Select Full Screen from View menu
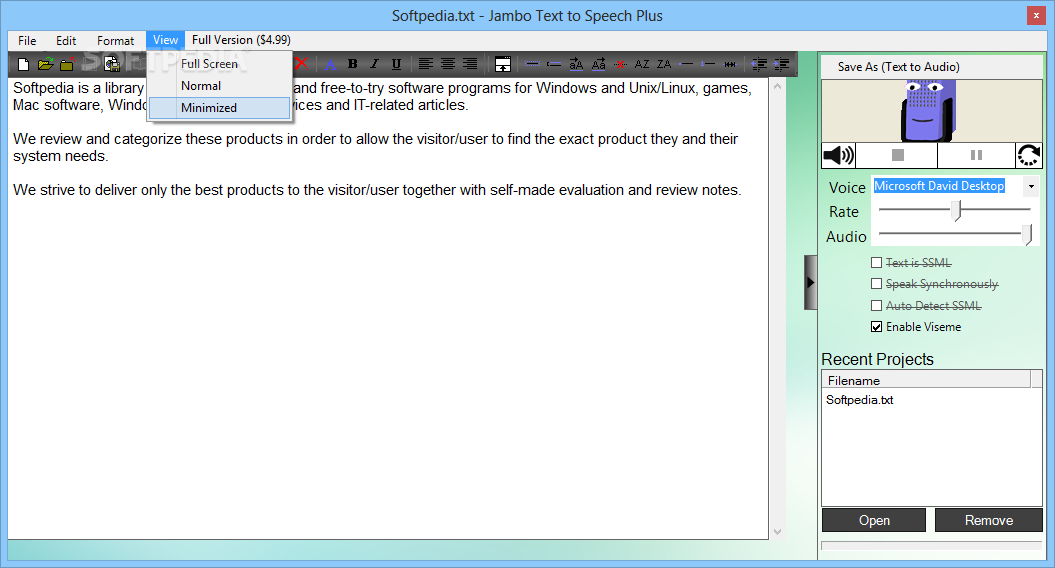This screenshot has width=1055, height=568. (x=209, y=64)
